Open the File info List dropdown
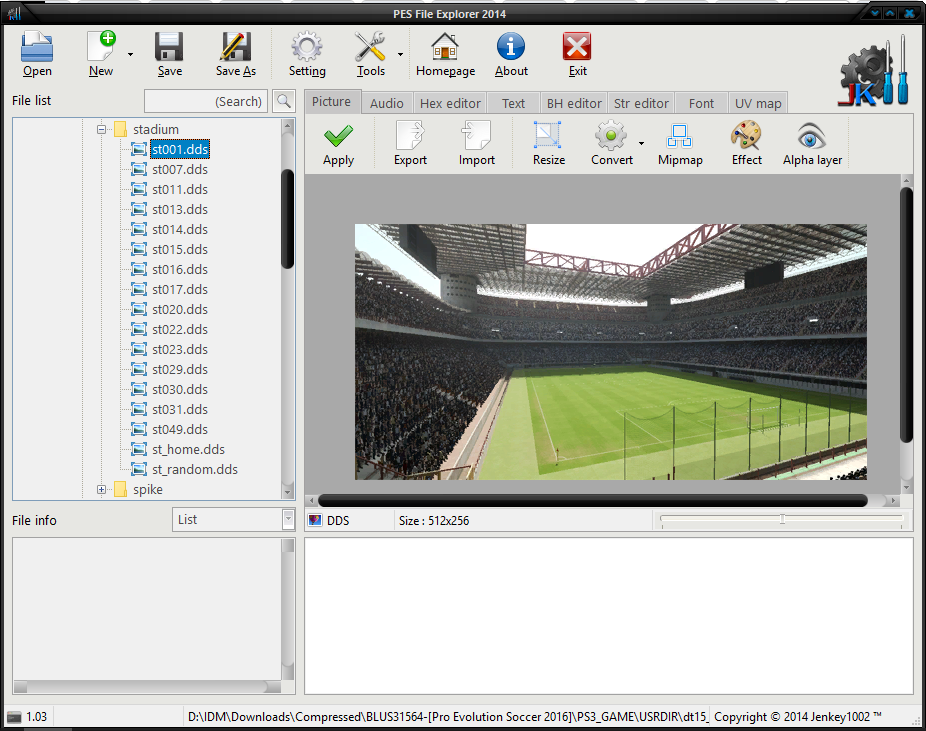The image size is (926, 731). [x=288, y=519]
